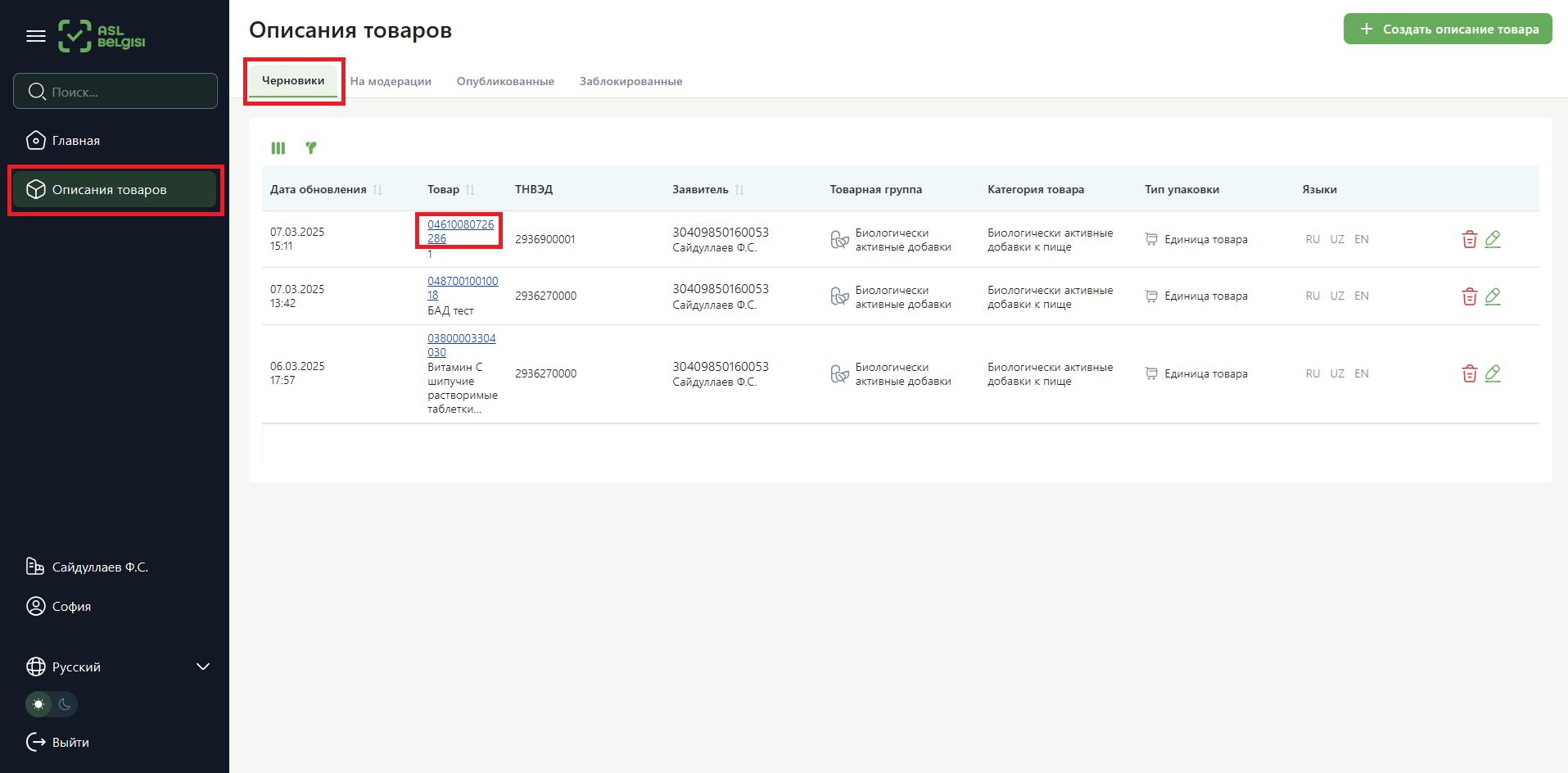
Task: Open Описания товаров sidebar item
Action: coord(115,189)
